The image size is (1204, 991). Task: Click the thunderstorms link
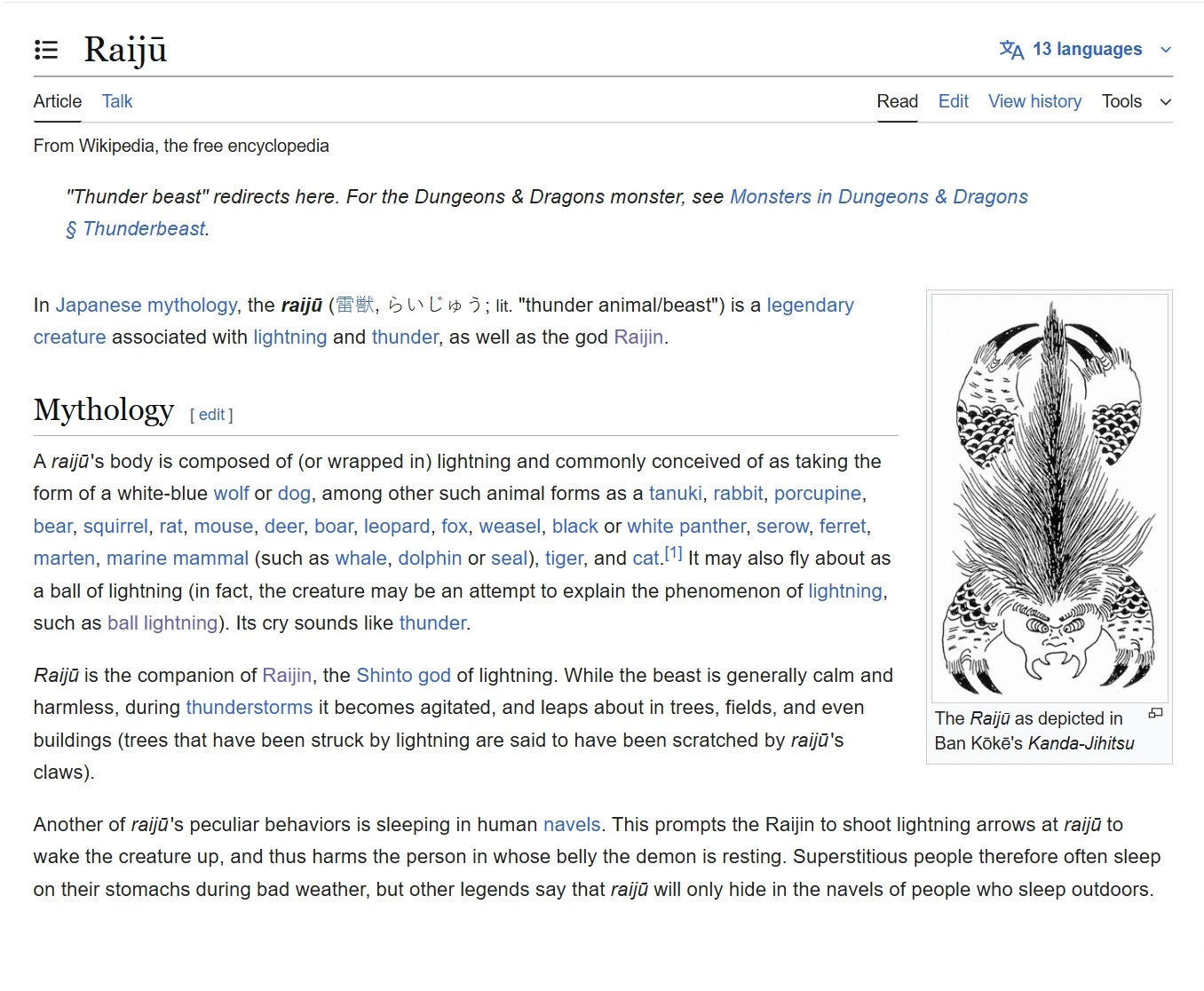250,708
